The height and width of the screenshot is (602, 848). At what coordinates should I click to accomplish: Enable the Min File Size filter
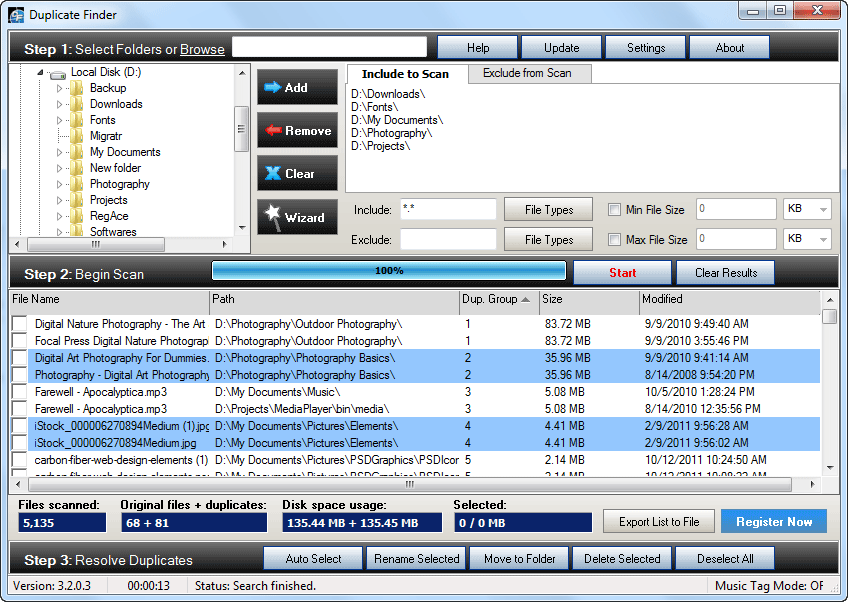point(614,209)
